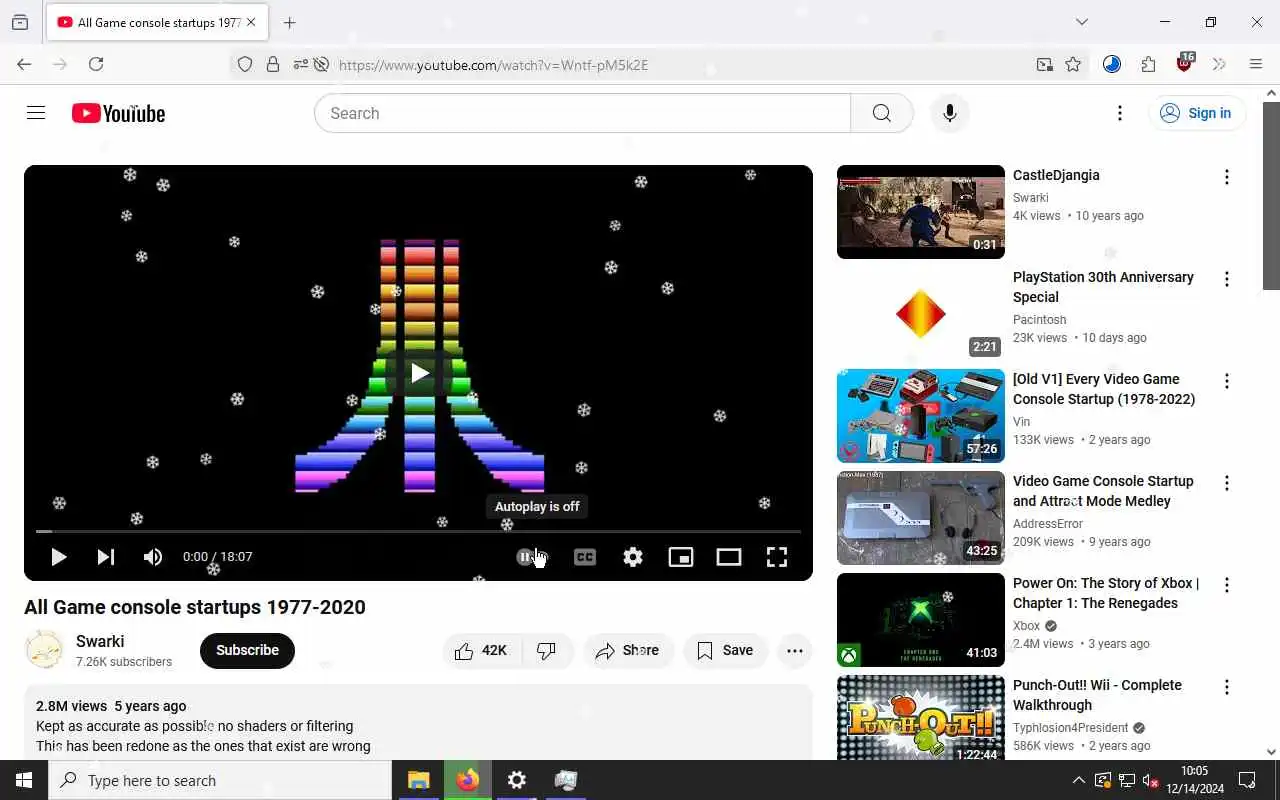
Task: Open the uBlock Origin extension icon
Action: coord(1185,63)
